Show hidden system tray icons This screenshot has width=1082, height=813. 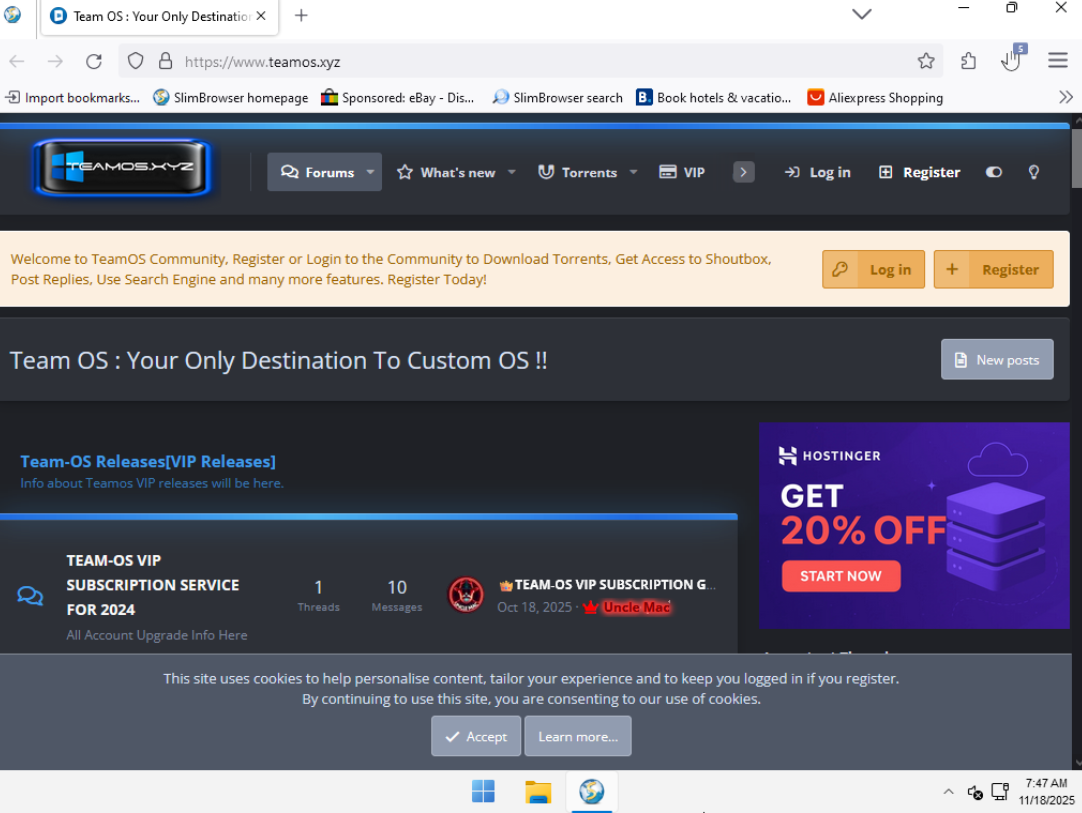(948, 792)
